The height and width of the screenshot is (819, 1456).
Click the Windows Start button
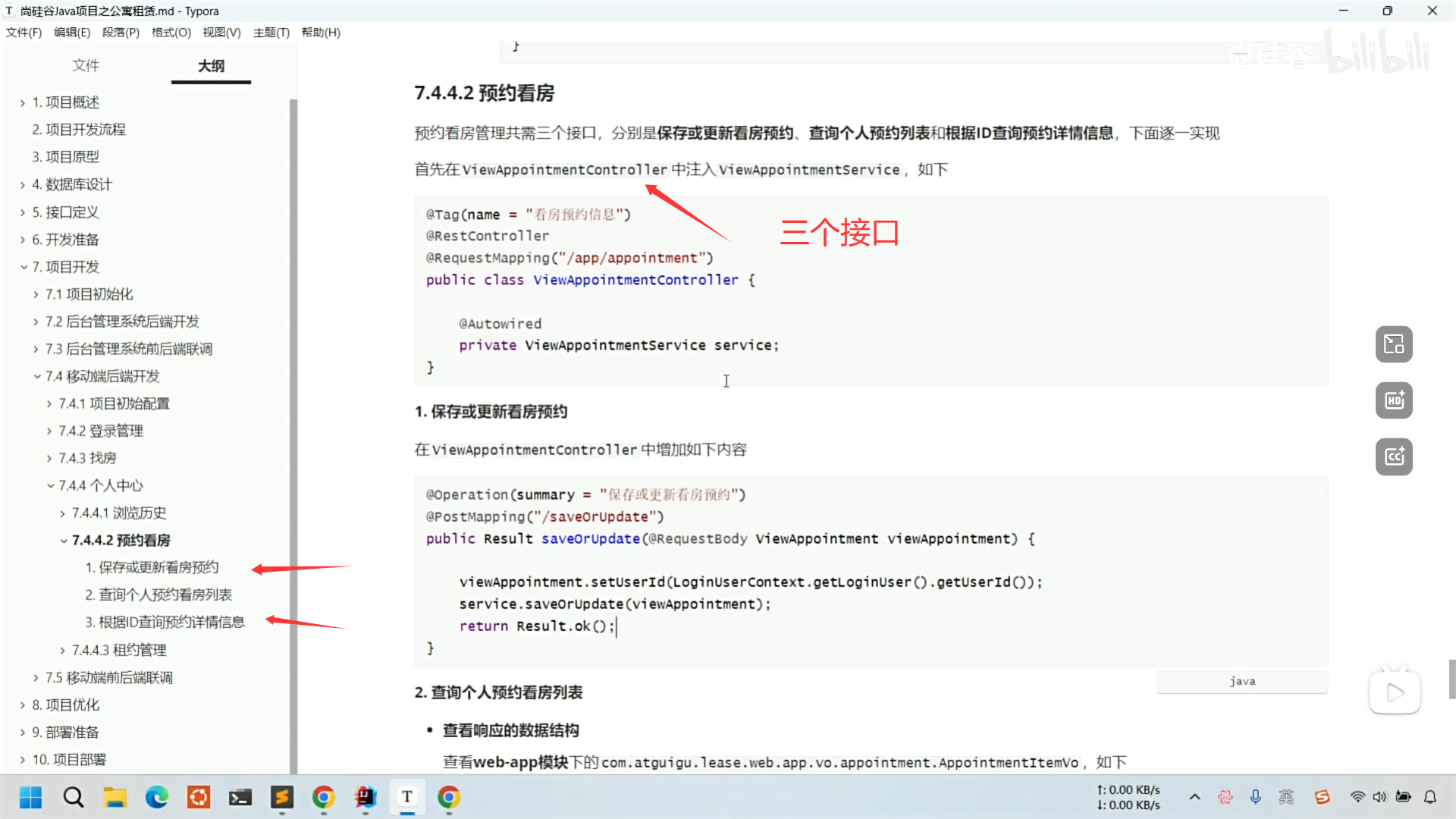pyautogui.click(x=31, y=797)
